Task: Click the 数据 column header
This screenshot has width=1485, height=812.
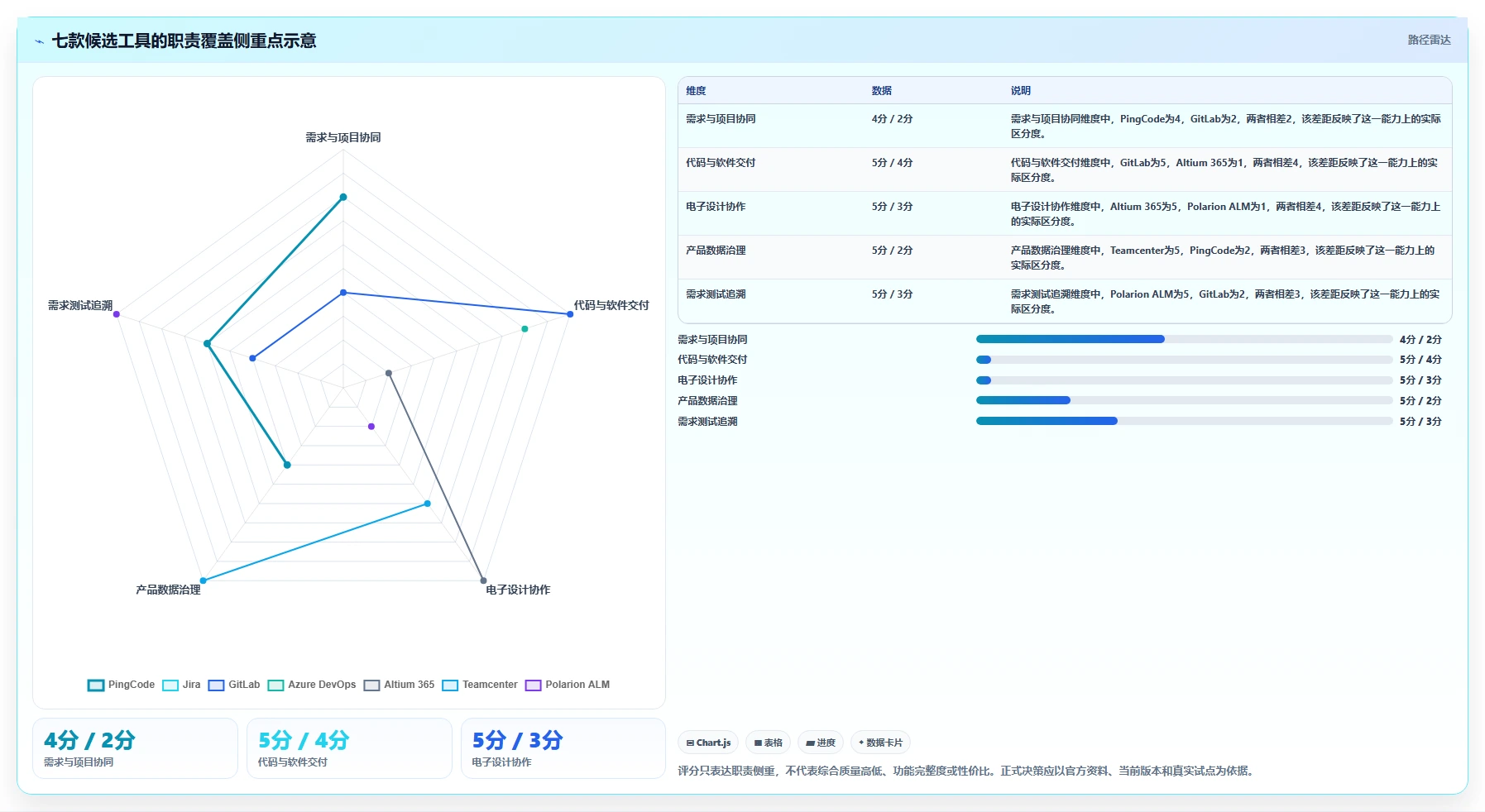Action: pos(882,91)
